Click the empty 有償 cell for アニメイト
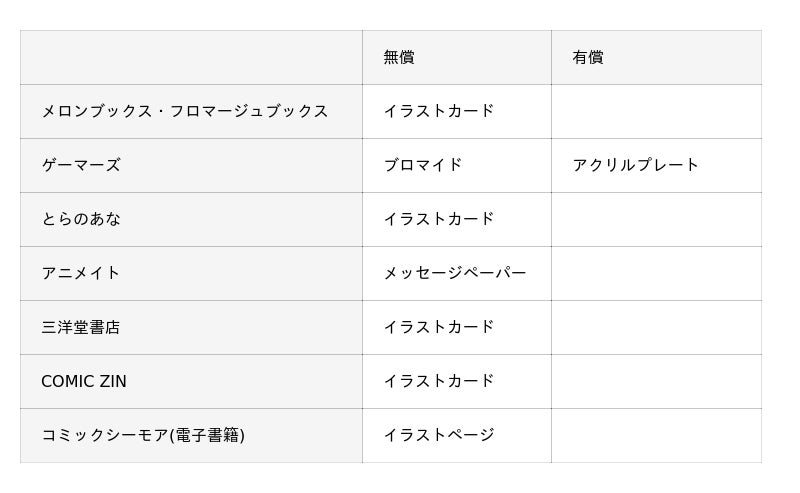Viewport: 800px width, 493px height. [656, 273]
